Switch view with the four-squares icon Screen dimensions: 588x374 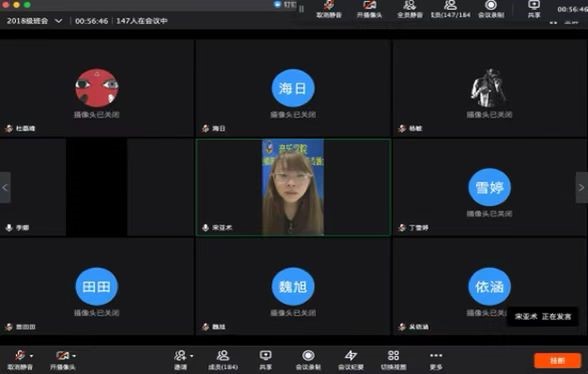tap(393, 359)
